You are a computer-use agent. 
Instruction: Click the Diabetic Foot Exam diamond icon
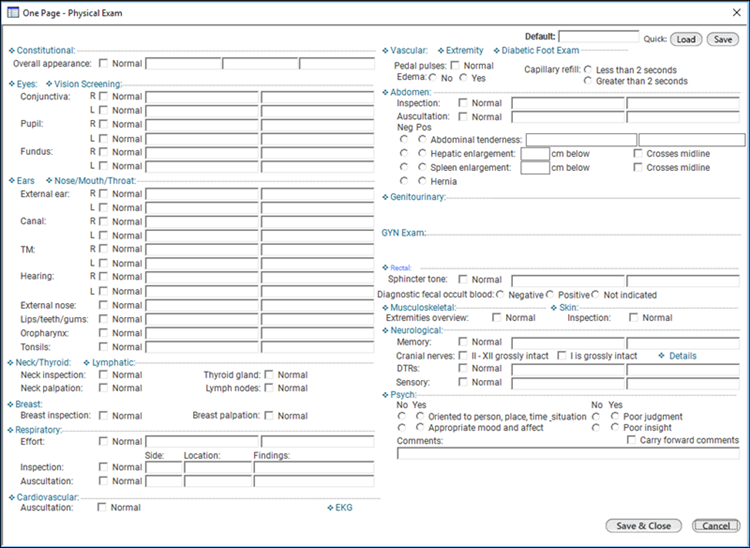click(x=496, y=51)
